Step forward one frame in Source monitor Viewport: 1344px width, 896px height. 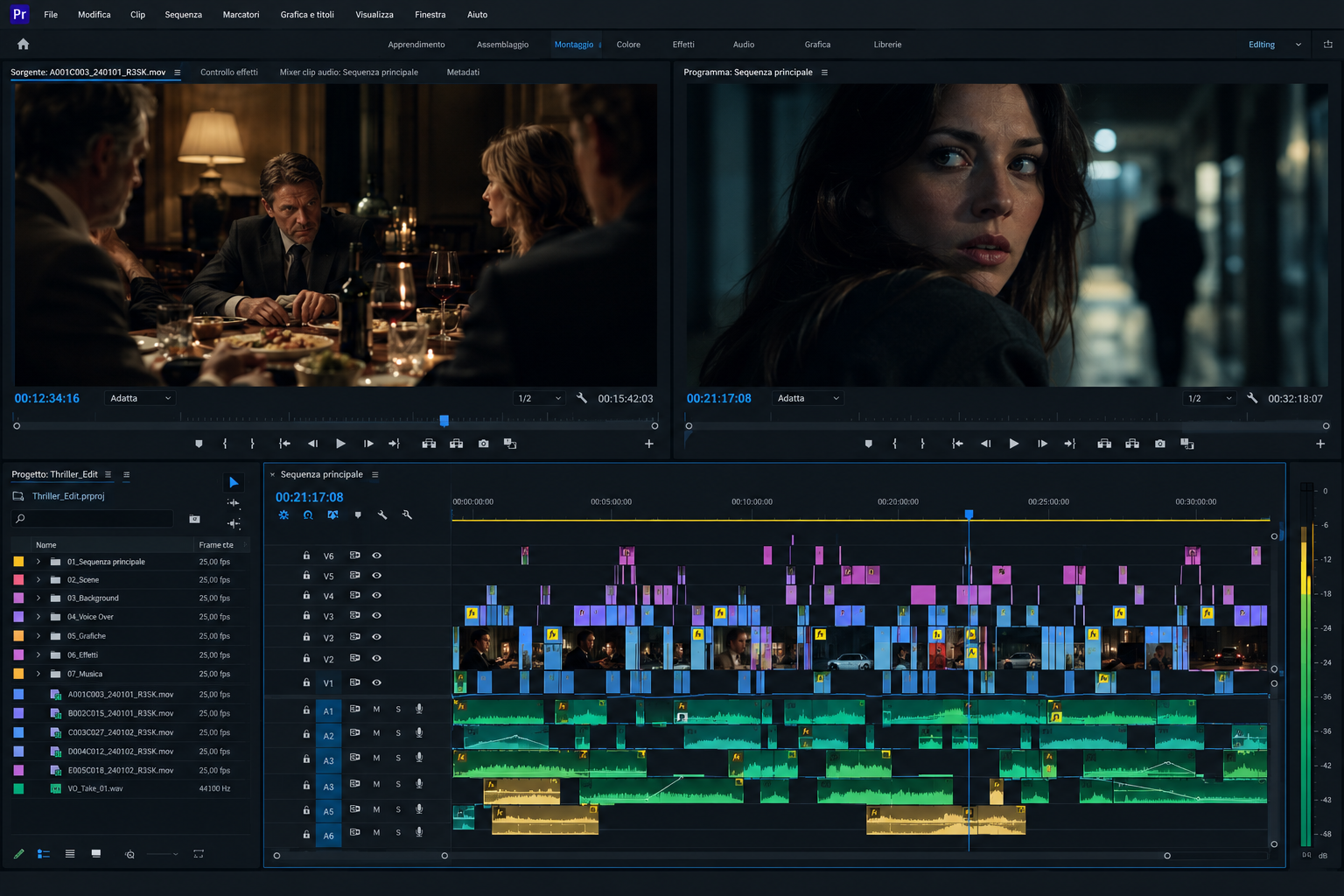click(368, 444)
